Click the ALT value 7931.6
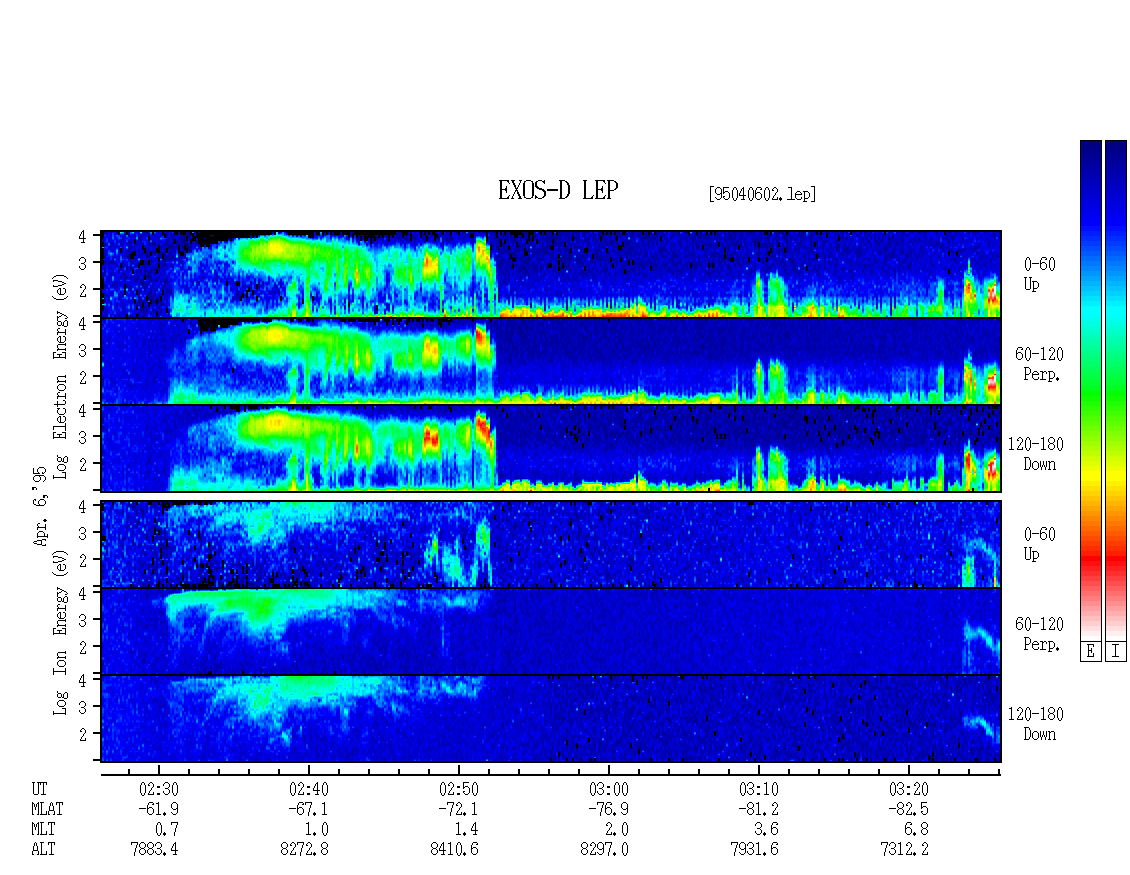The width and height of the screenshot is (1130, 875). [754, 850]
